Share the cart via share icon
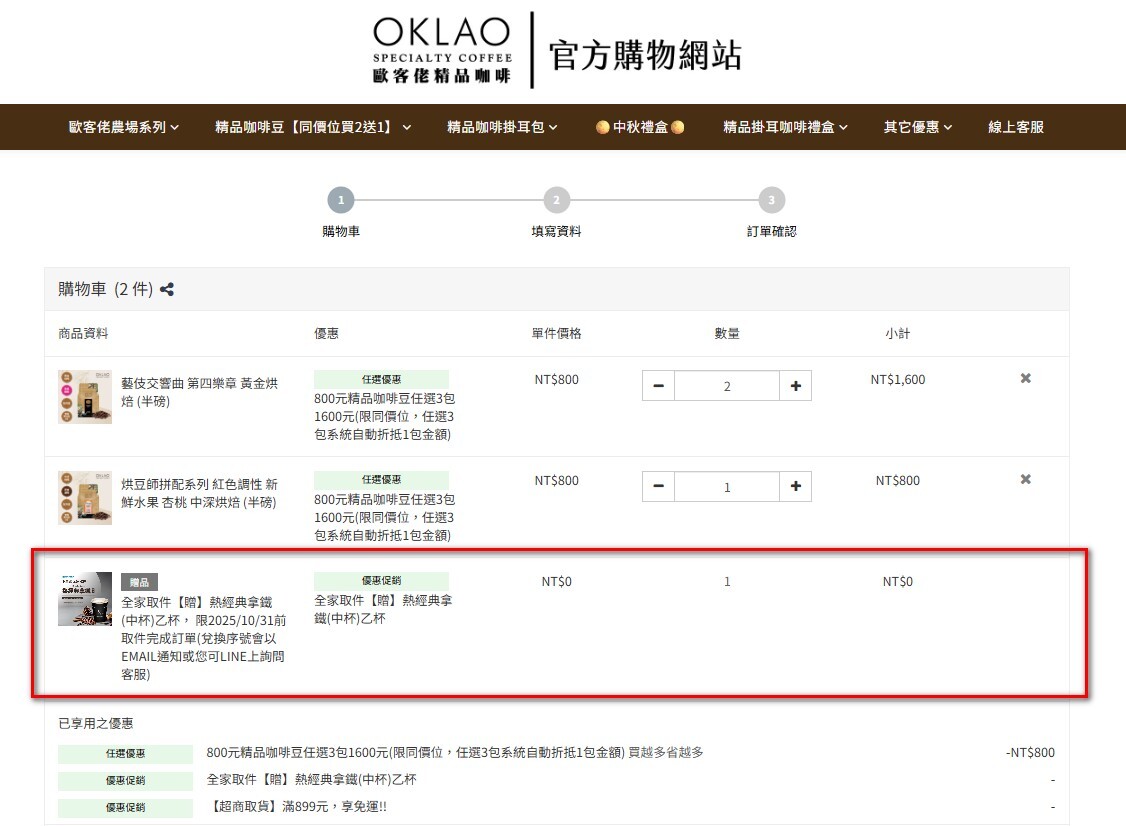The image size is (1126, 826). (x=167, y=289)
